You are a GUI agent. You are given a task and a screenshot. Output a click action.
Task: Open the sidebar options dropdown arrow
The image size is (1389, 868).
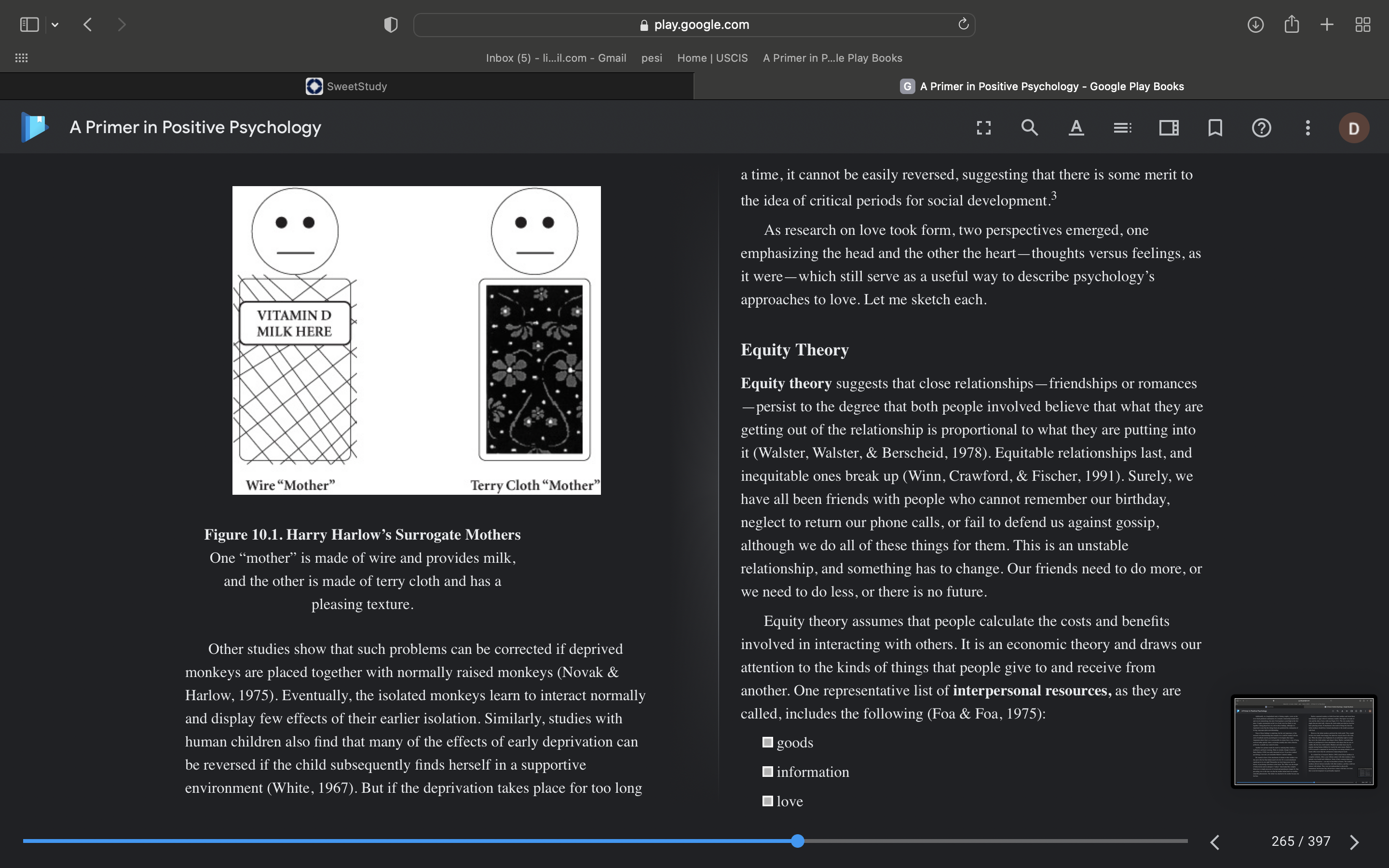(x=55, y=25)
